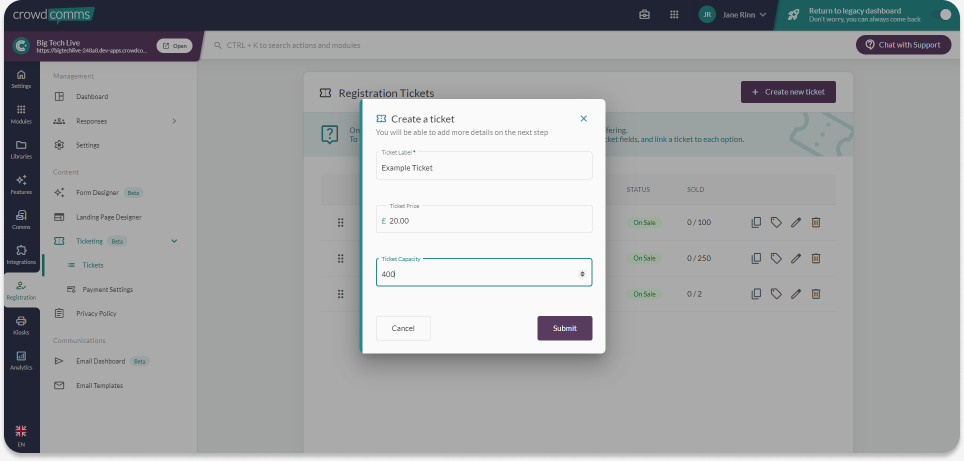Open the Libraries sidebar icon
The width and height of the screenshot is (964, 461).
tap(21, 149)
